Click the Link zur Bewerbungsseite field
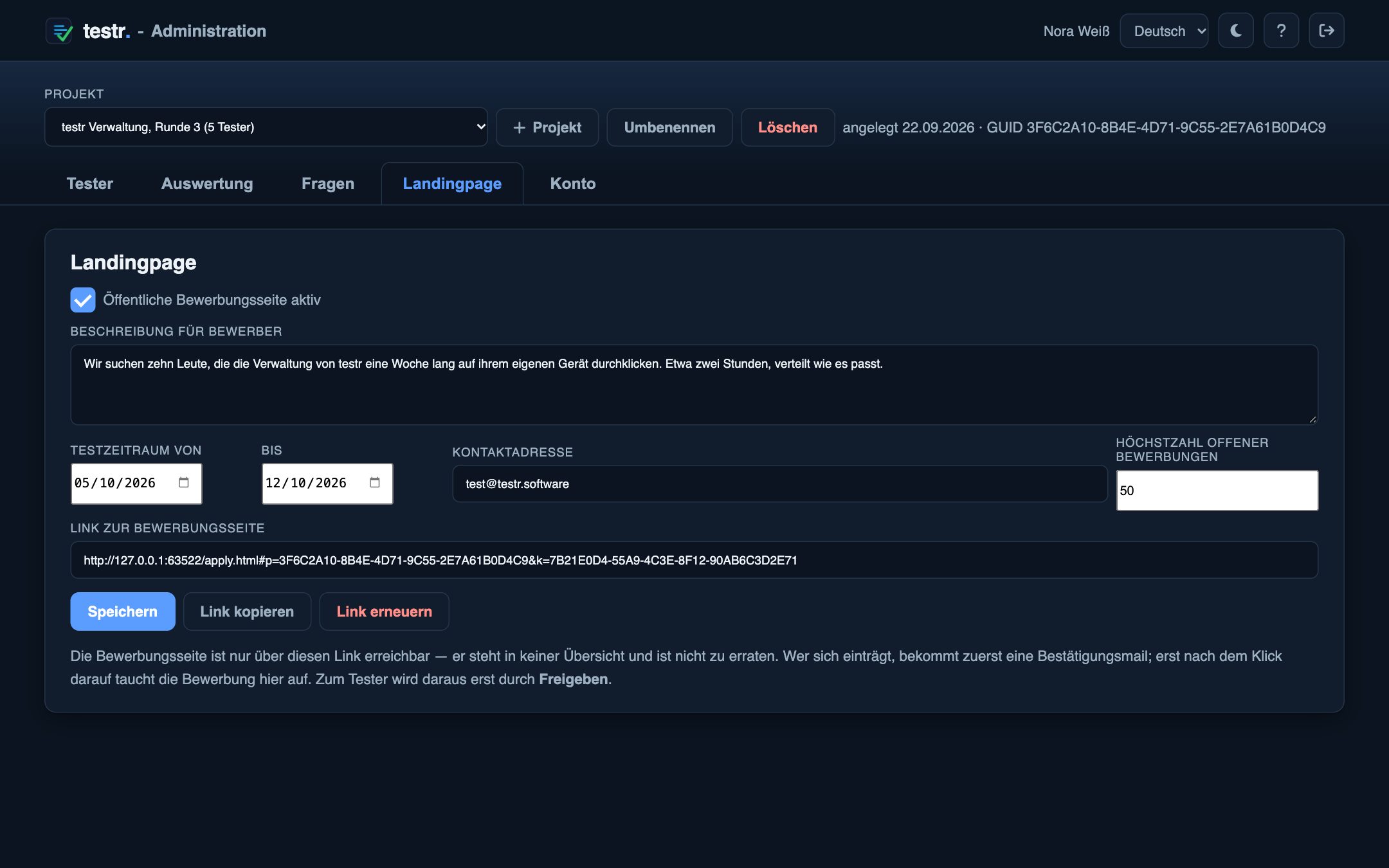 click(x=694, y=560)
